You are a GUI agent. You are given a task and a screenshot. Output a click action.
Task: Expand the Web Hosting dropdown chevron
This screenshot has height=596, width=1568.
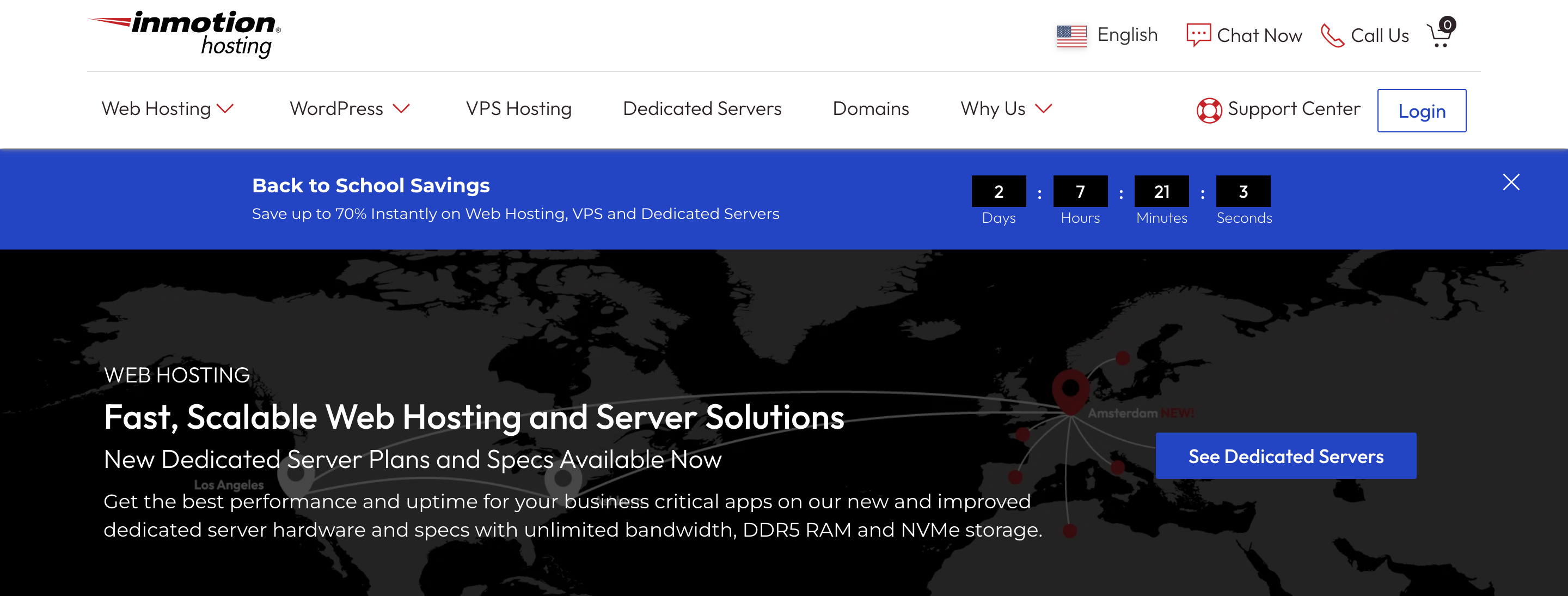[x=226, y=109]
